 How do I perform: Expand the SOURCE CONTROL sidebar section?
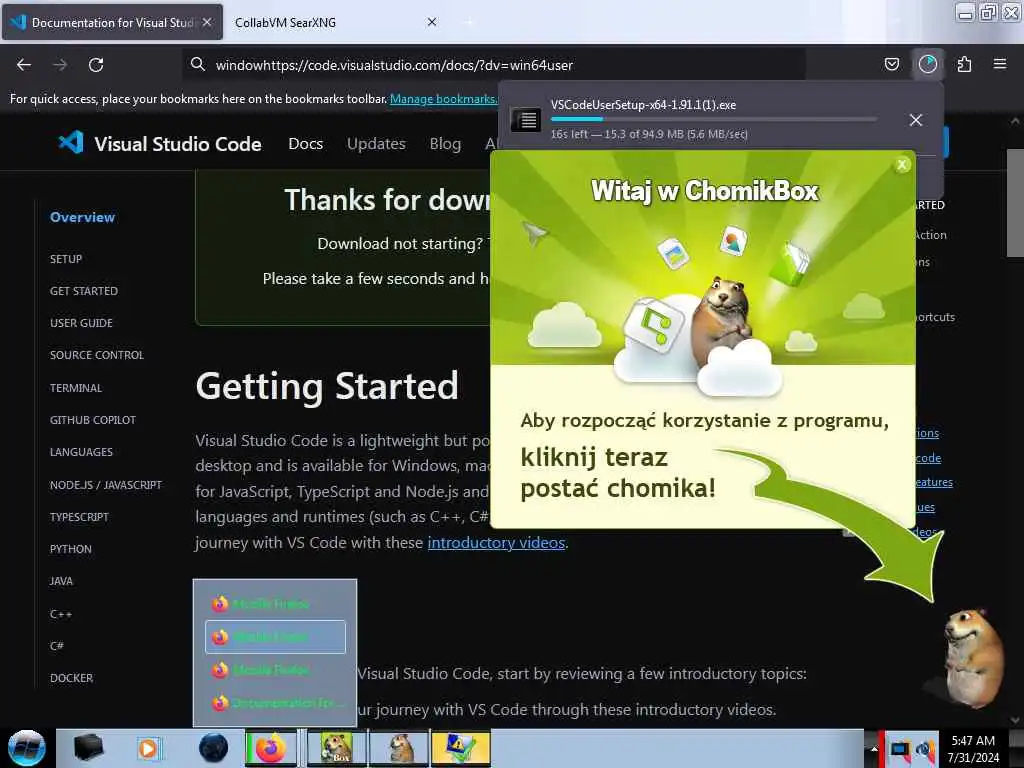[x=97, y=355]
